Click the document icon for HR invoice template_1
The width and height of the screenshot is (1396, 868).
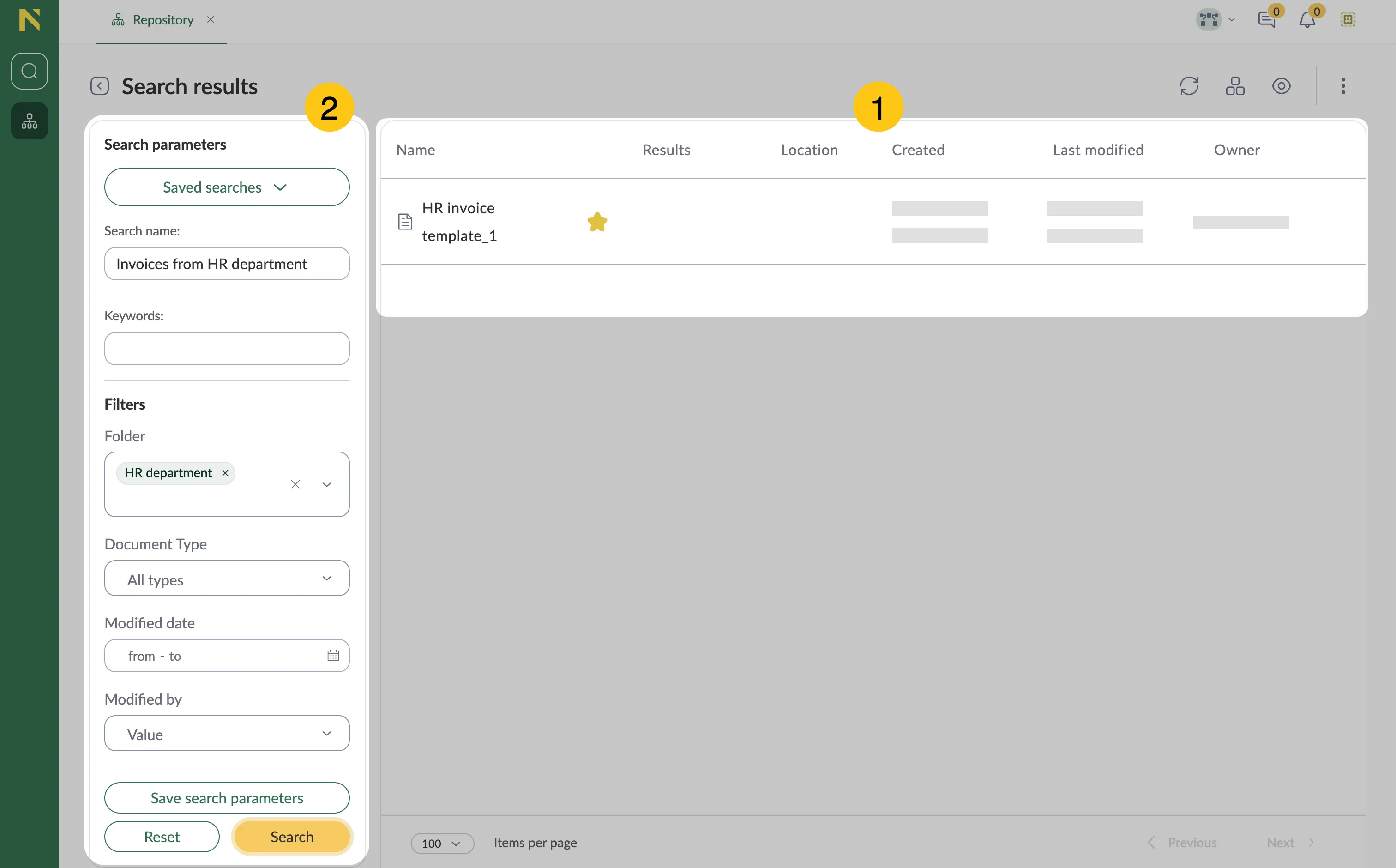coord(405,222)
